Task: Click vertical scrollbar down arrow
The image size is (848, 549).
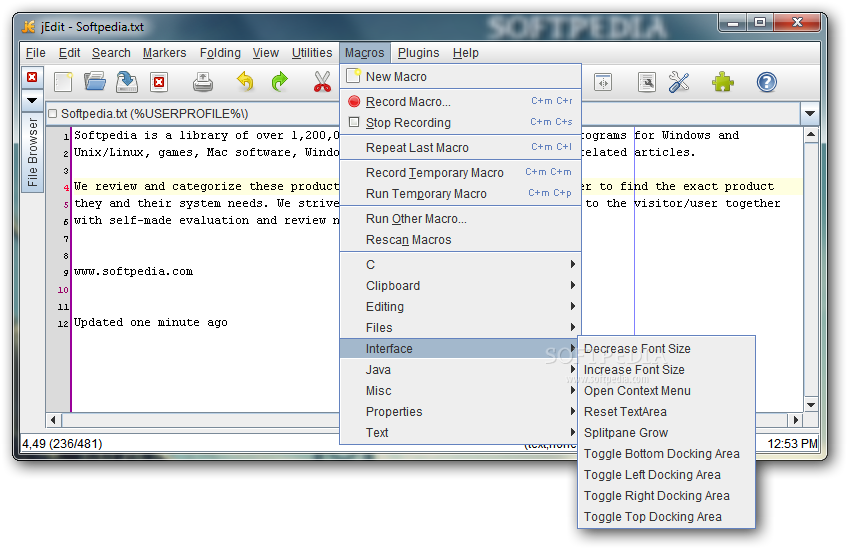Action: click(x=811, y=405)
